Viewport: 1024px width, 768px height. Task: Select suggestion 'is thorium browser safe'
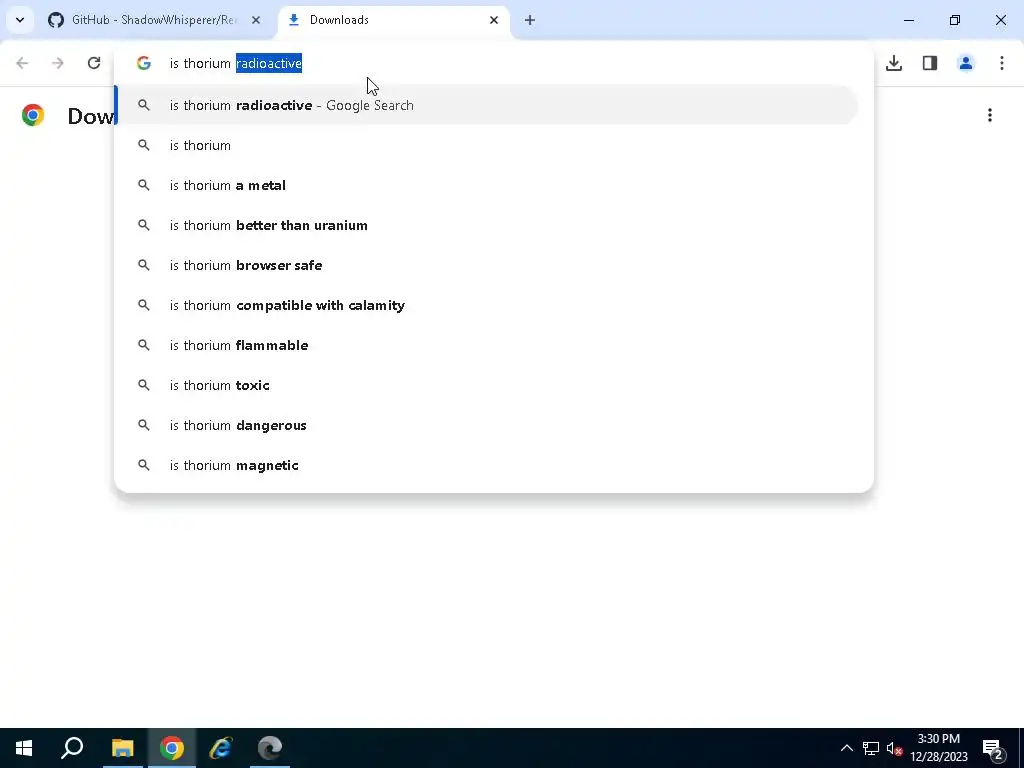click(x=487, y=265)
